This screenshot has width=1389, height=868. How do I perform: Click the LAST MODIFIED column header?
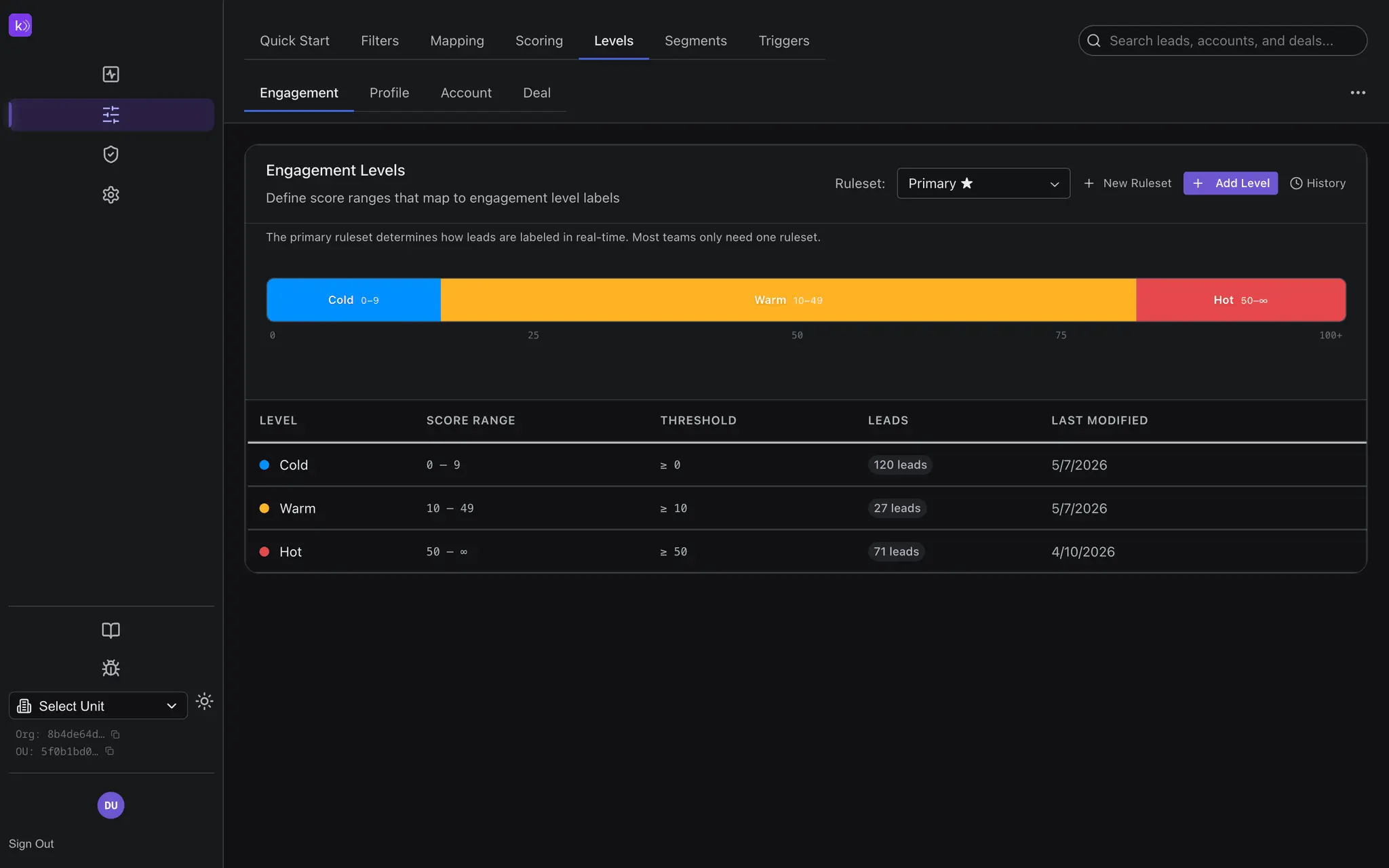(x=1099, y=420)
